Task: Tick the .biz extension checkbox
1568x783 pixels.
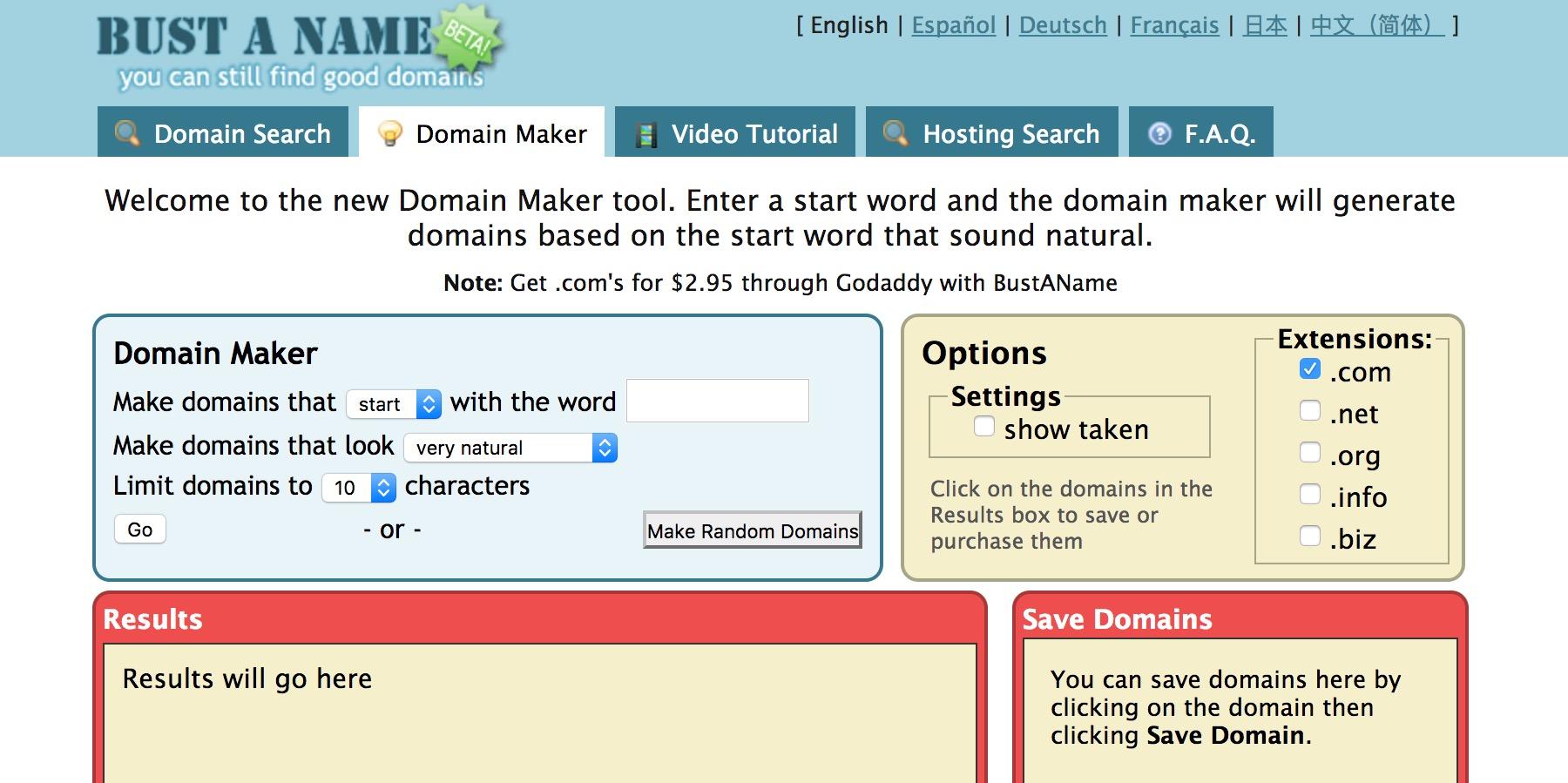Action: [x=1309, y=537]
